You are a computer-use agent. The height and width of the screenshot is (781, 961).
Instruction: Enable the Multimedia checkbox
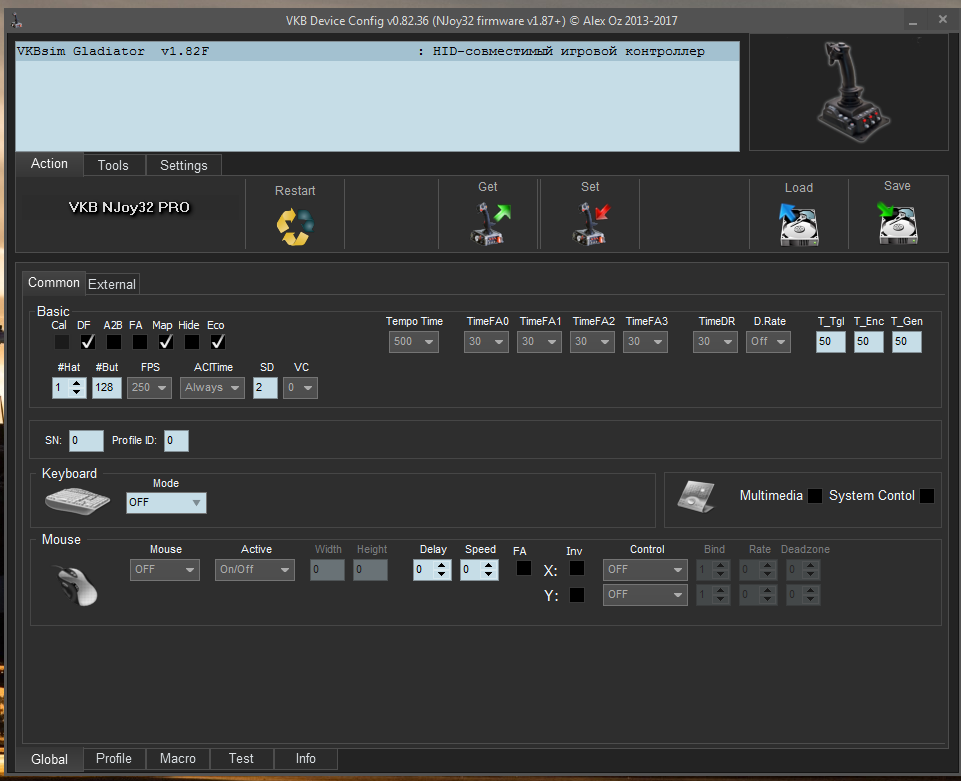point(815,496)
